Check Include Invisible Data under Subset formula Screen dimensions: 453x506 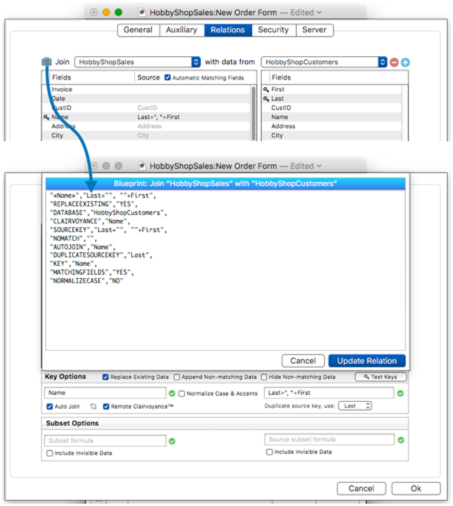(50, 453)
